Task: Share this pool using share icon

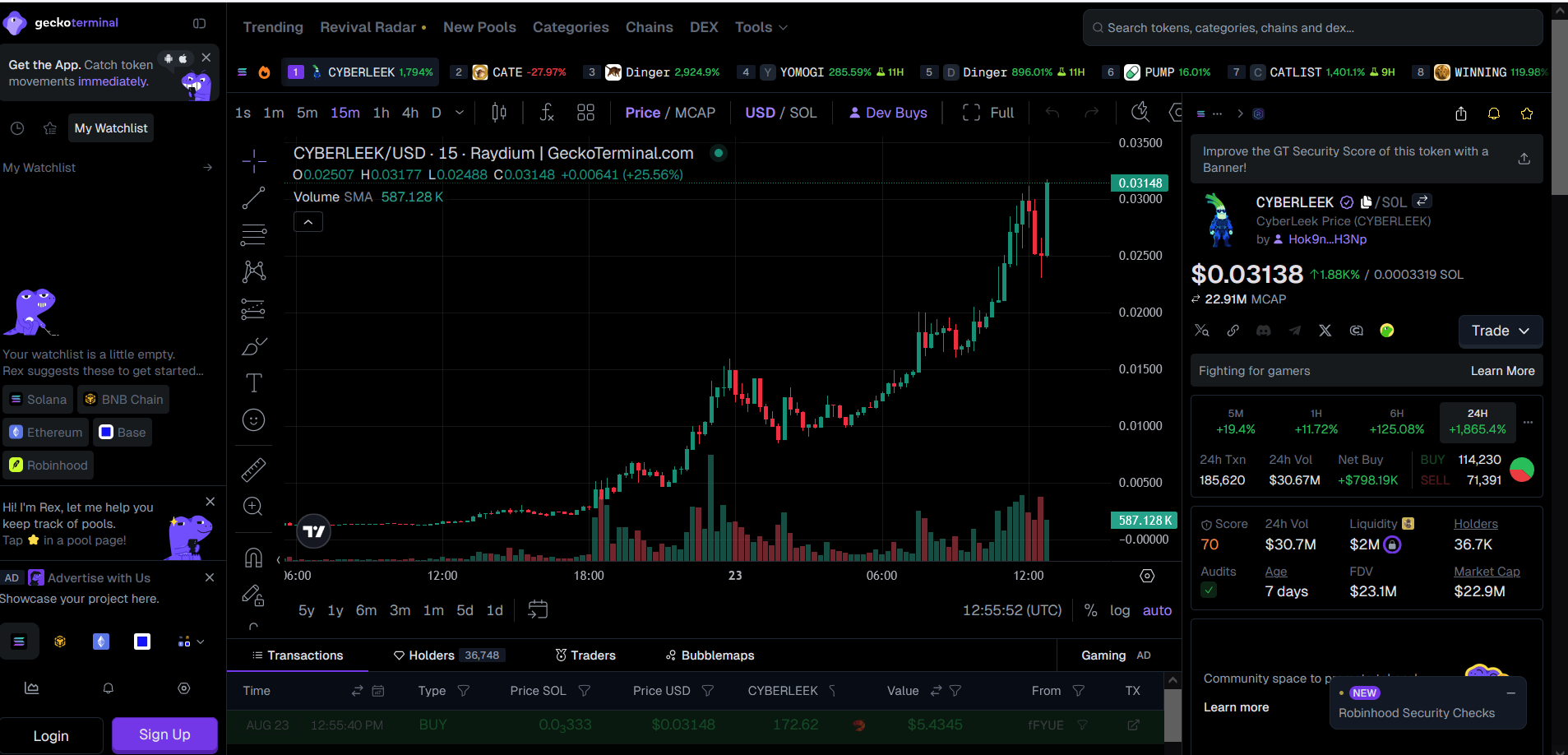Action: pos(1461,114)
